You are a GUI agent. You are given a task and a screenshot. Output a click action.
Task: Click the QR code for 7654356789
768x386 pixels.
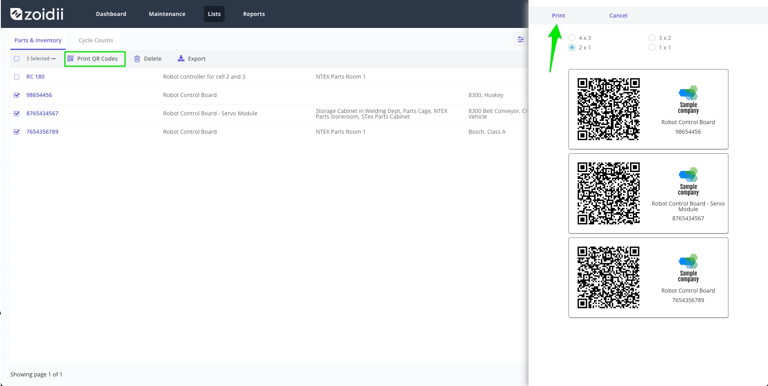(x=609, y=277)
